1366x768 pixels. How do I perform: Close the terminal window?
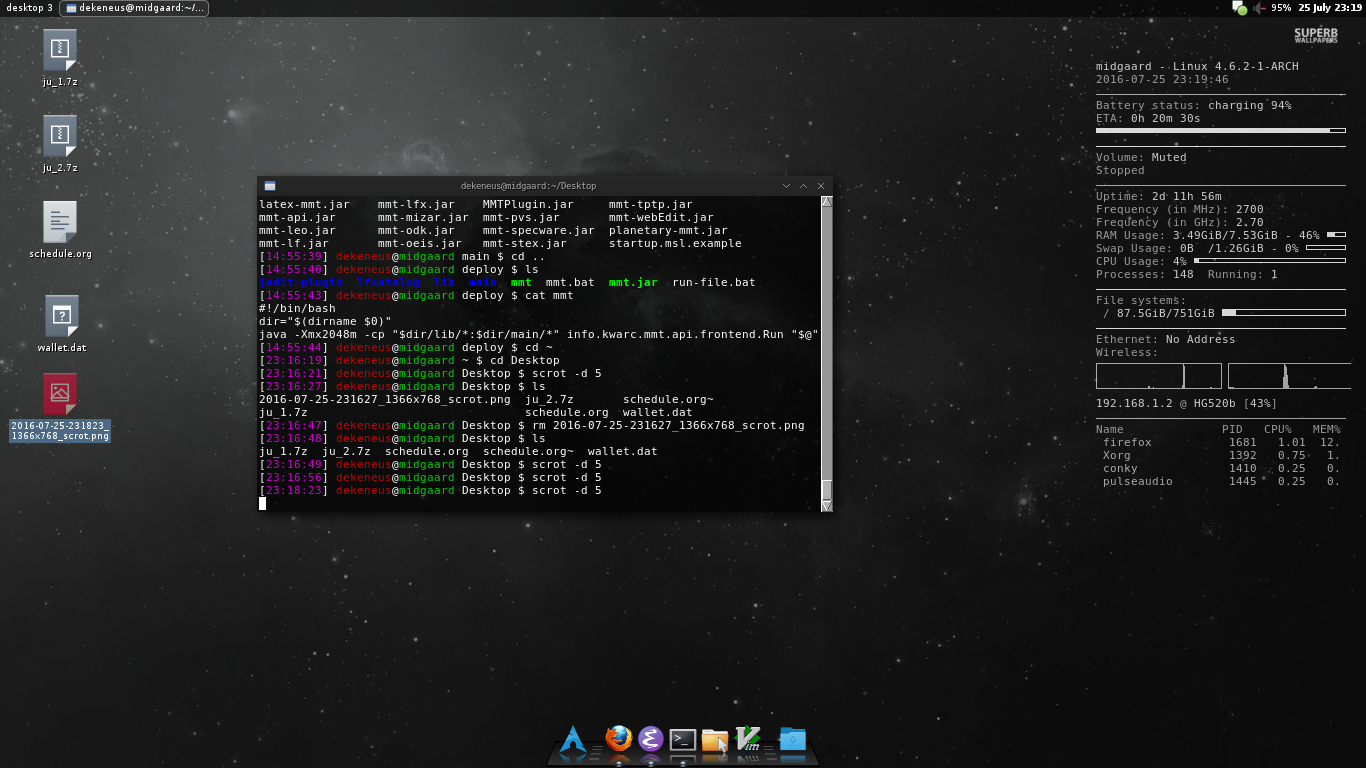821,186
